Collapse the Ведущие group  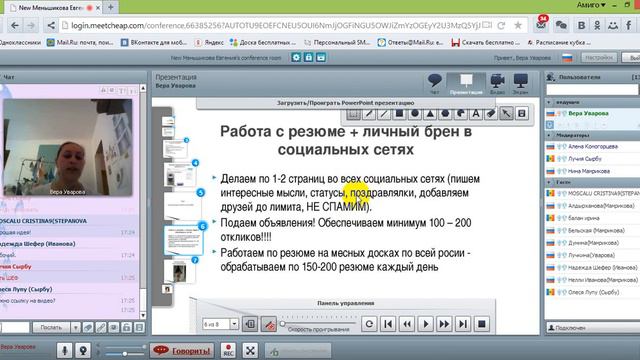pyautogui.click(x=549, y=102)
